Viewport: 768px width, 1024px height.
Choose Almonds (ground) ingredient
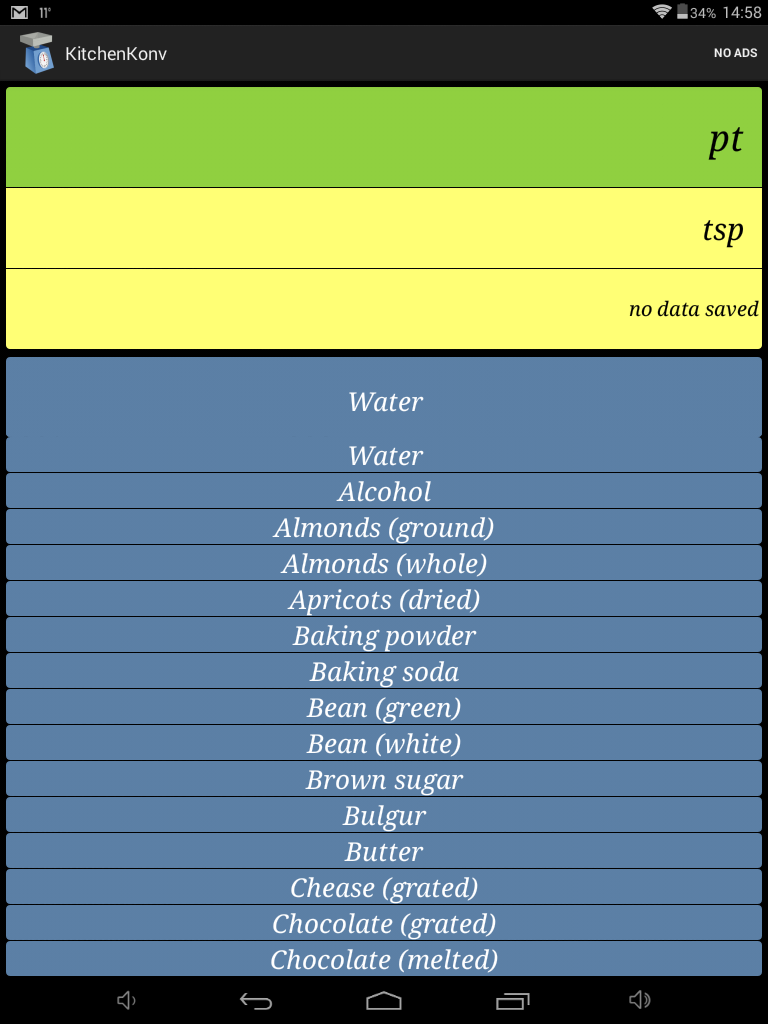[x=384, y=527]
